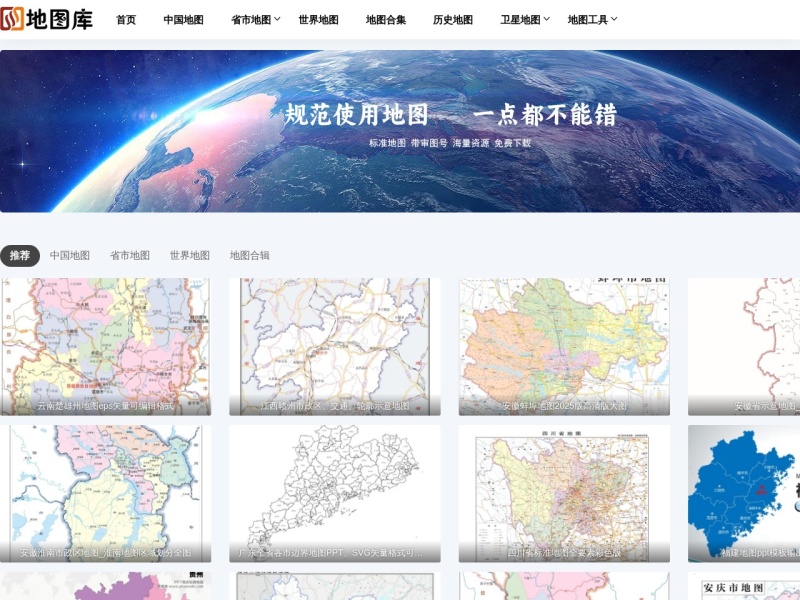This screenshot has width=800, height=600.
Task: Expand the 卫星地图 dropdown chevron
Action: [x=546, y=19]
